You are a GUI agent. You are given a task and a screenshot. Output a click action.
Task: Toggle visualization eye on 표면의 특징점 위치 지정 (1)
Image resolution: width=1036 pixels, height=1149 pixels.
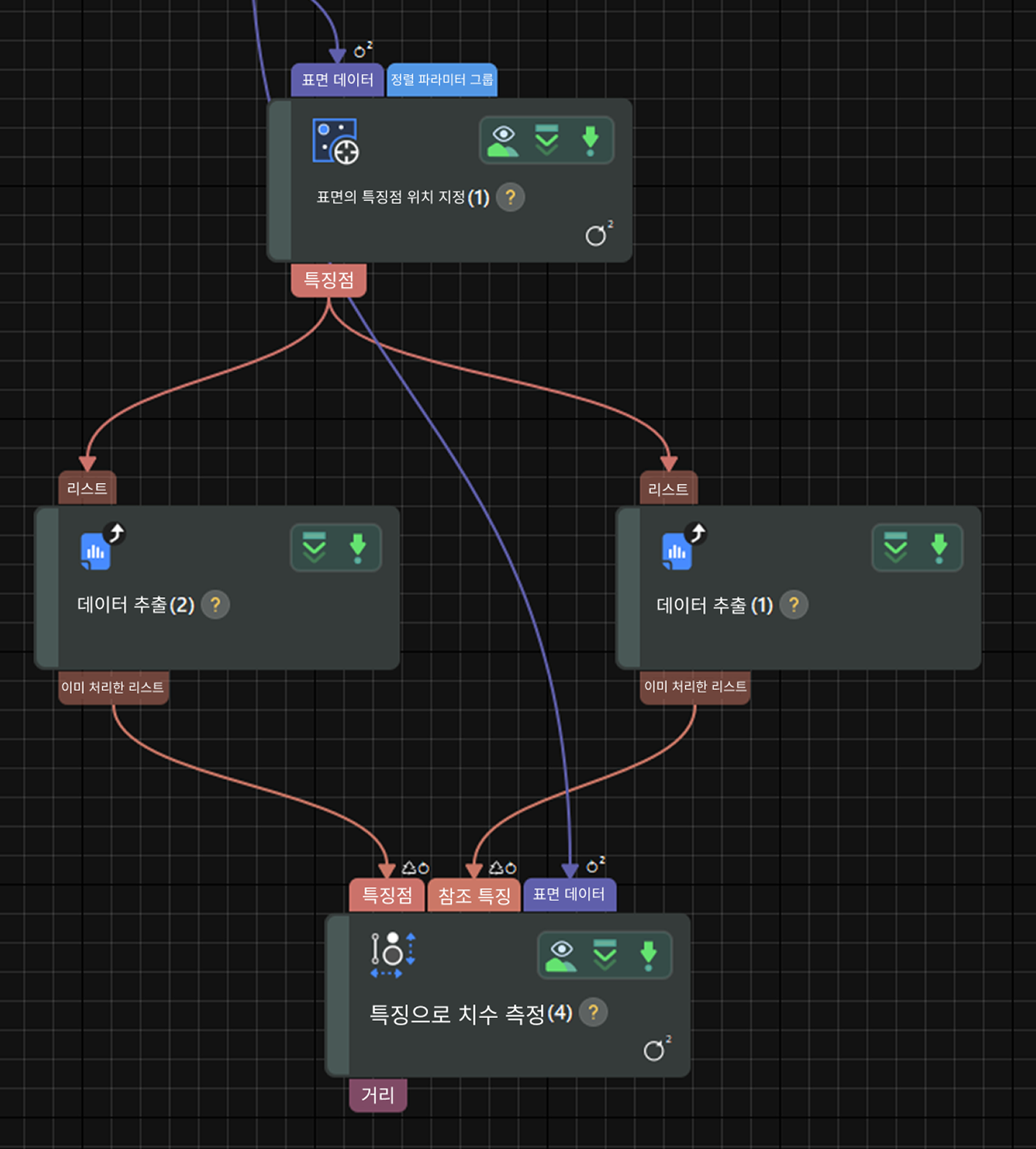point(503,141)
